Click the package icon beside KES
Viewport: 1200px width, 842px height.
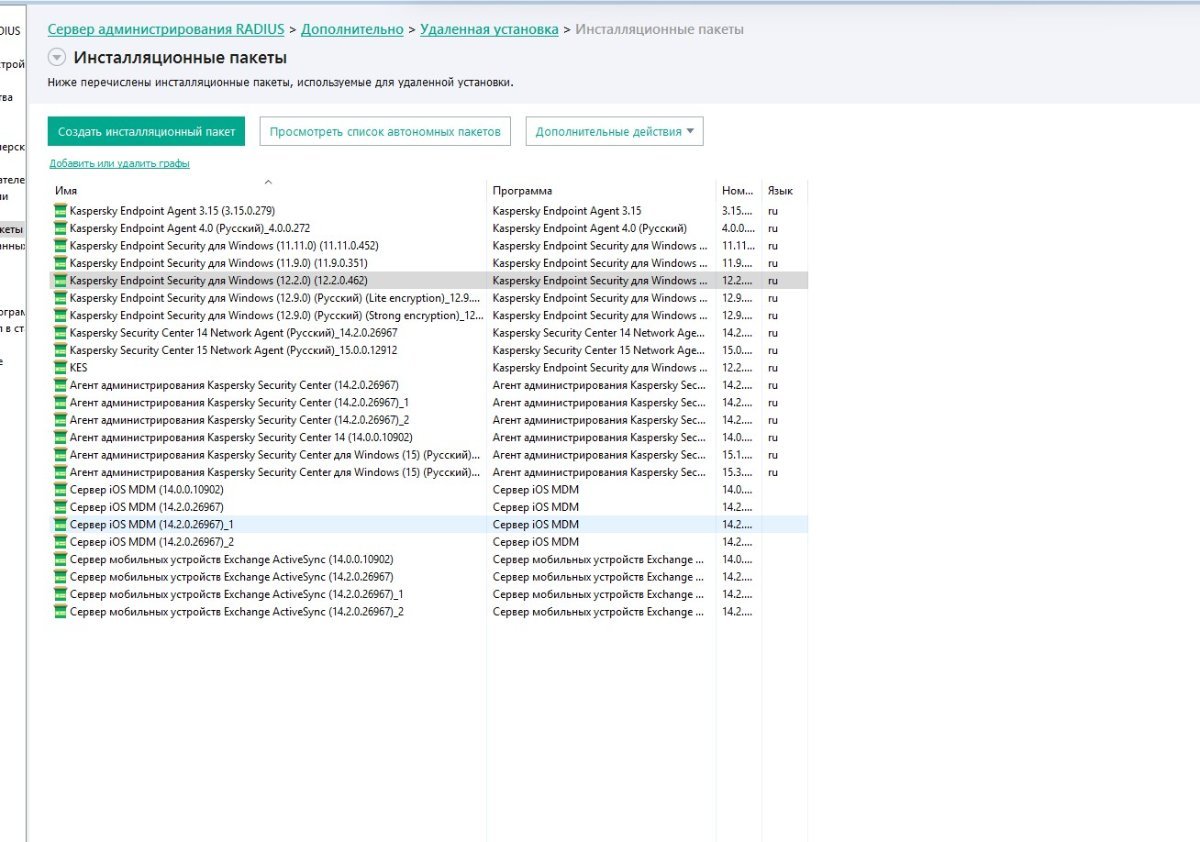click(61, 368)
